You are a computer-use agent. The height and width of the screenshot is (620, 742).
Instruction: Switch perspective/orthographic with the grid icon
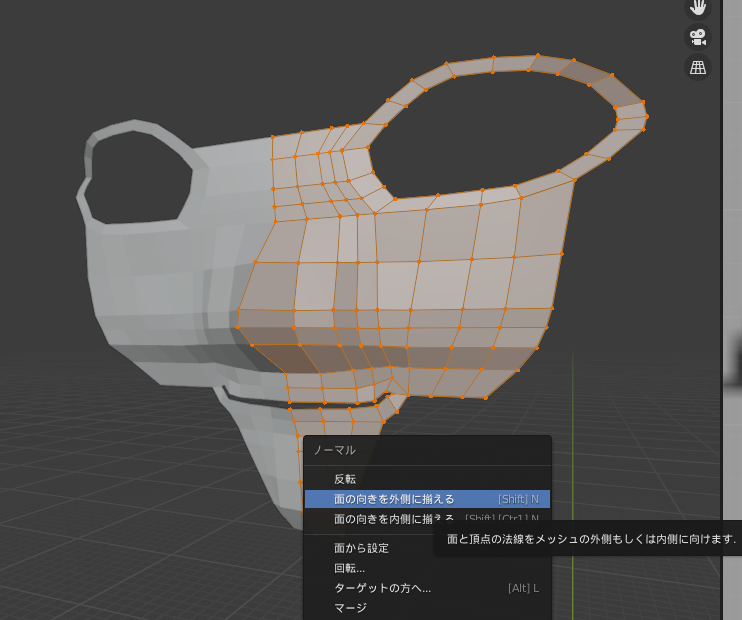698,67
